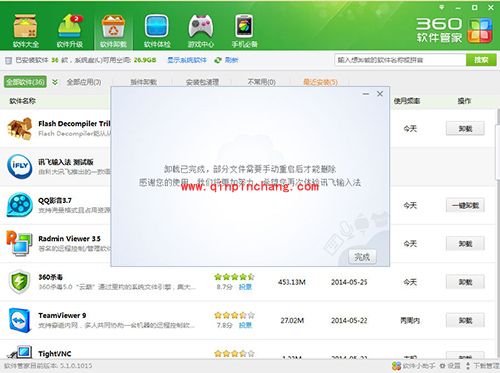Viewport: 500px width, 373px height.
Task: Focus the software name search box
Action: [x=400, y=60]
